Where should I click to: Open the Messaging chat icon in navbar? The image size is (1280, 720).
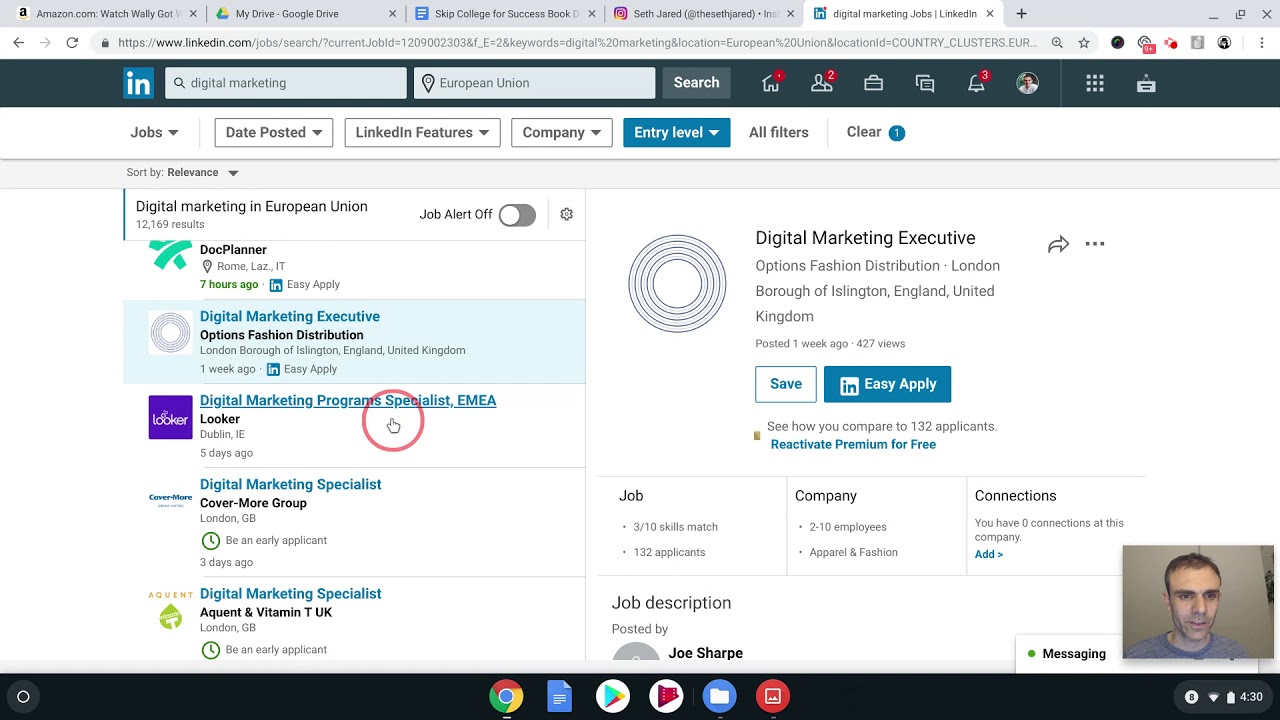(x=925, y=83)
